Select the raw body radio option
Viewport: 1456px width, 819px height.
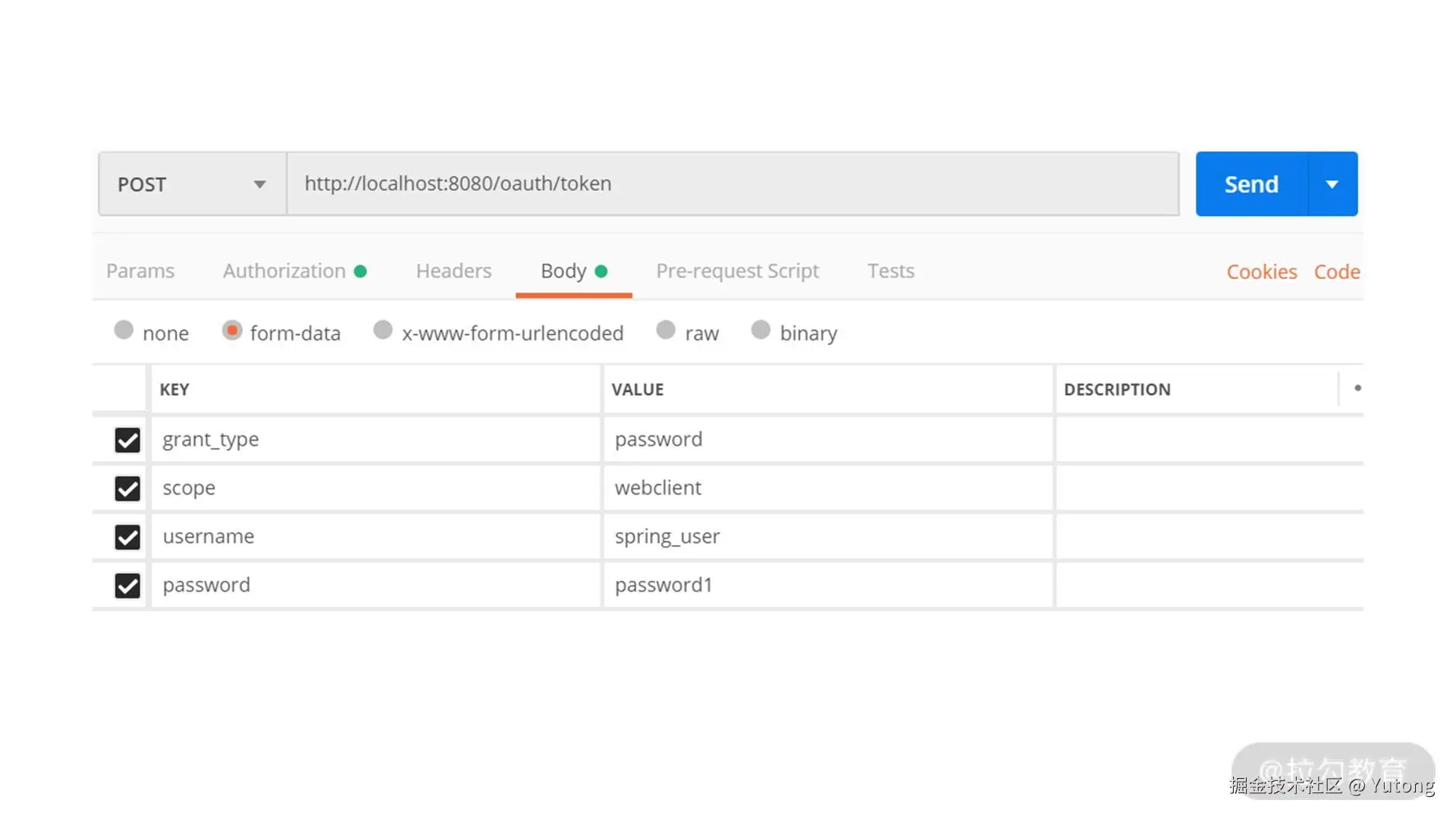[666, 331]
